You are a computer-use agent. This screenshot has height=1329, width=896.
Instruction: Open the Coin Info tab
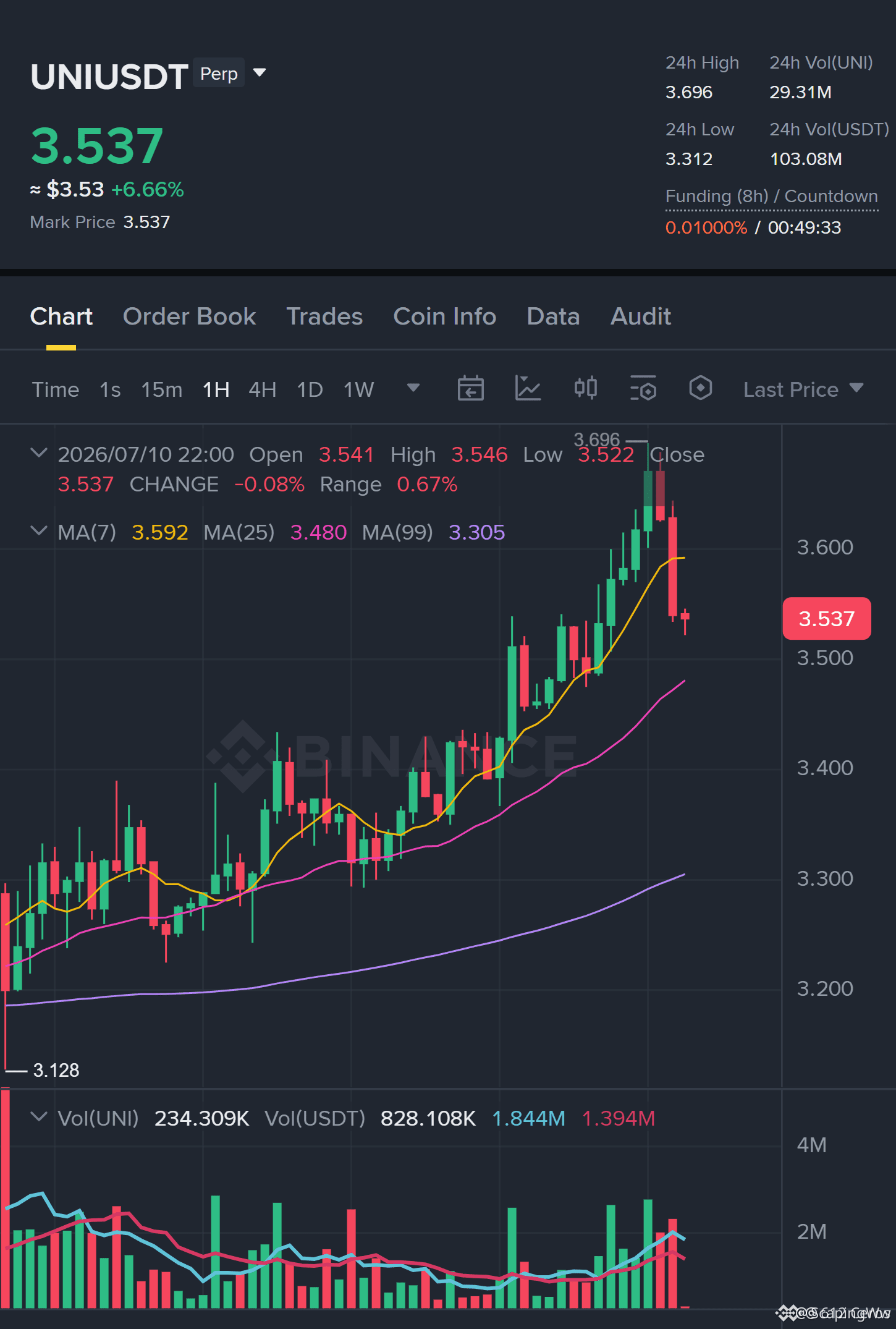click(445, 316)
